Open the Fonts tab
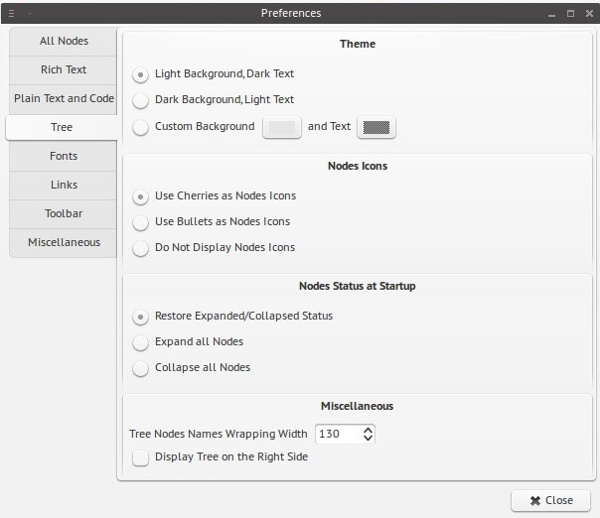 pos(64,156)
